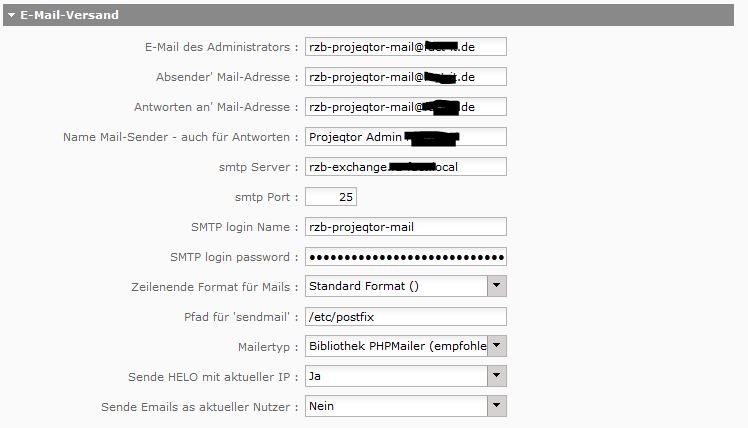Click the SMTP login password field
The height and width of the screenshot is (428, 748).
click(x=405, y=257)
